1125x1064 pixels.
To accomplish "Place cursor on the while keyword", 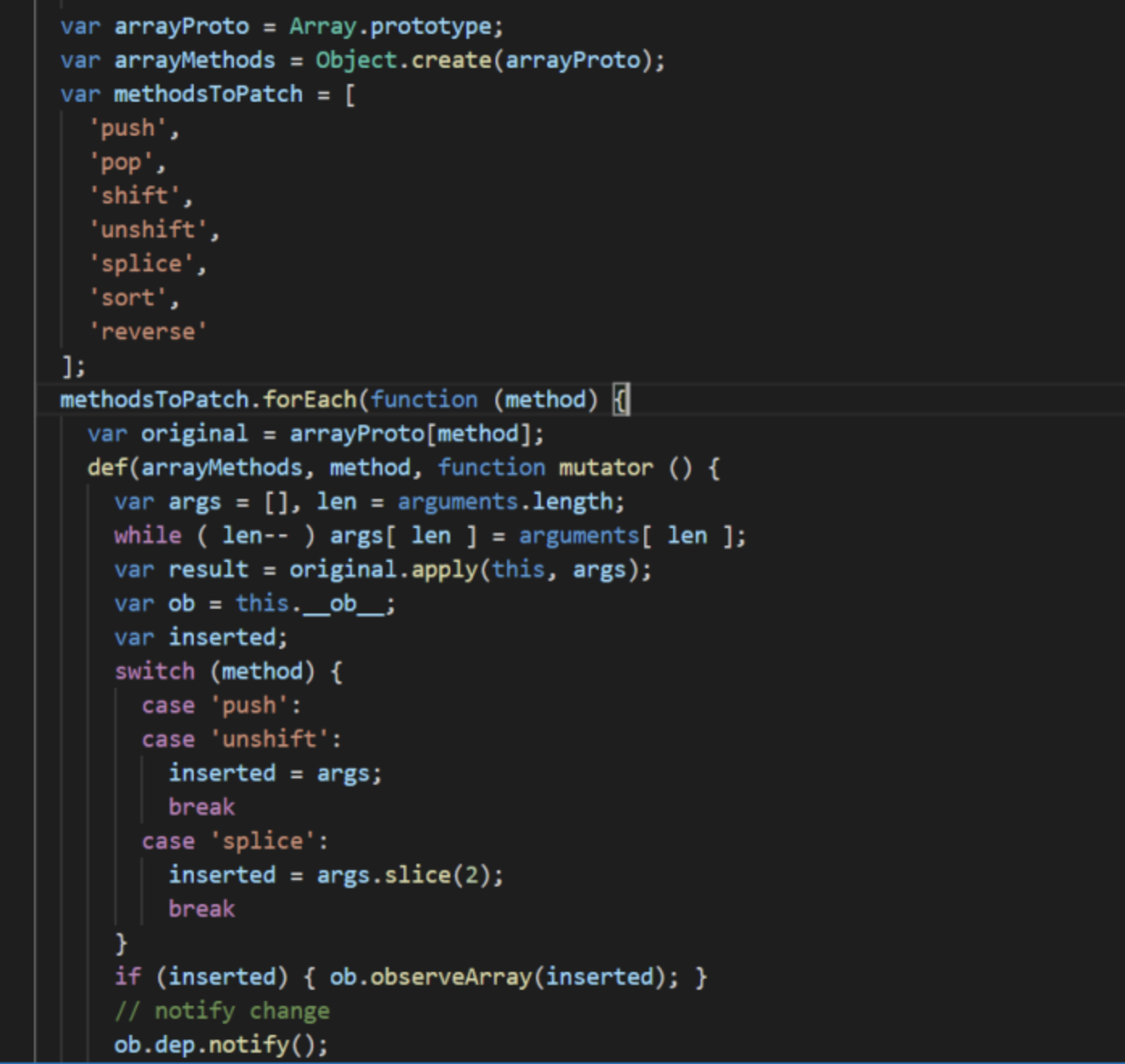I will coord(148,535).
